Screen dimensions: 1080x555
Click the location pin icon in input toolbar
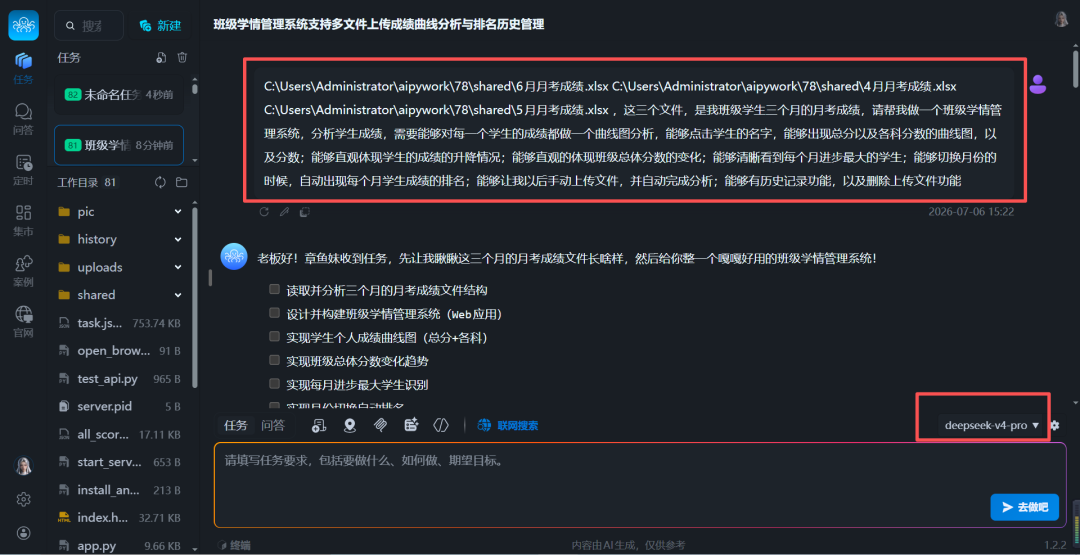click(x=350, y=426)
